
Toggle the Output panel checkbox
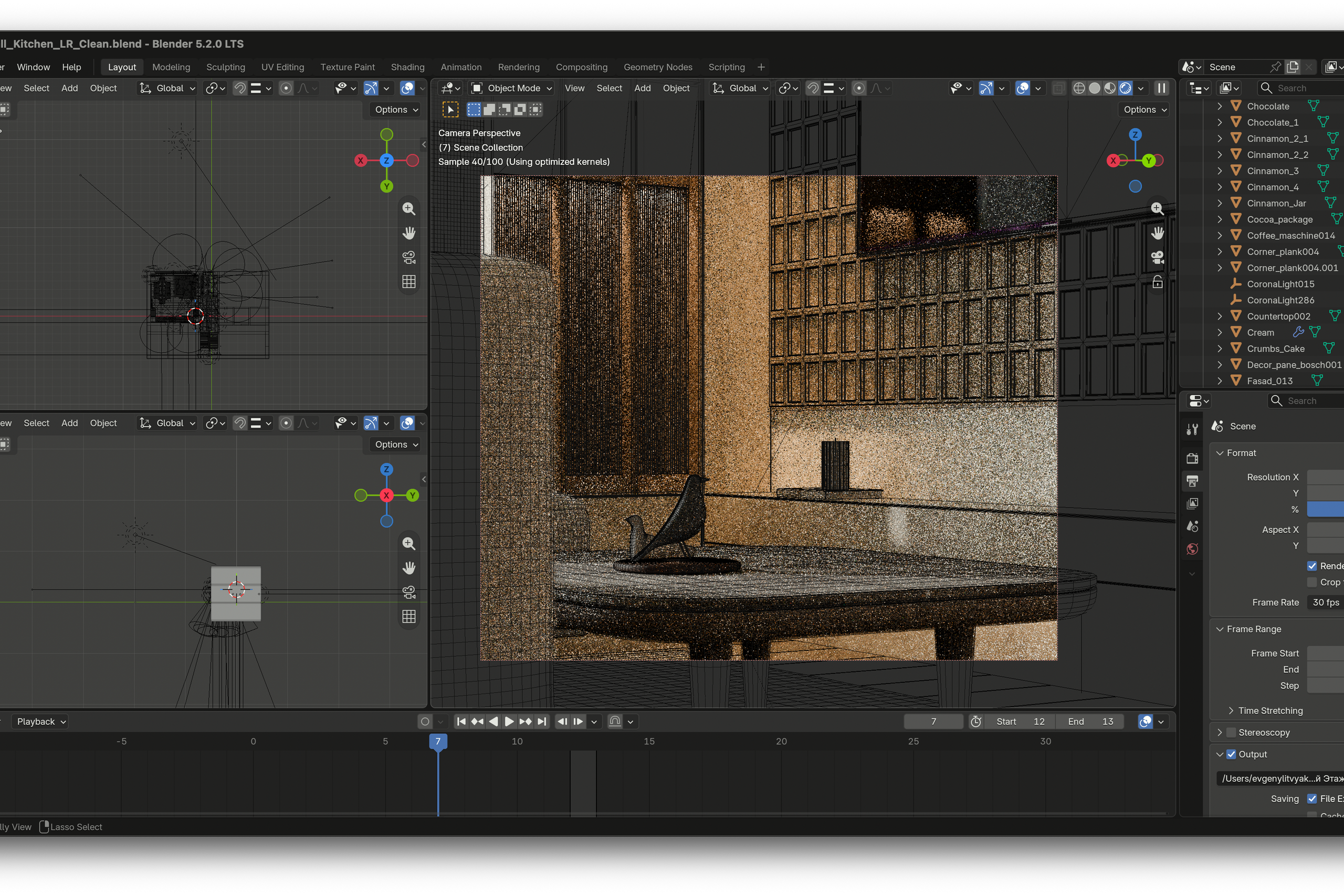click(1232, 754)
